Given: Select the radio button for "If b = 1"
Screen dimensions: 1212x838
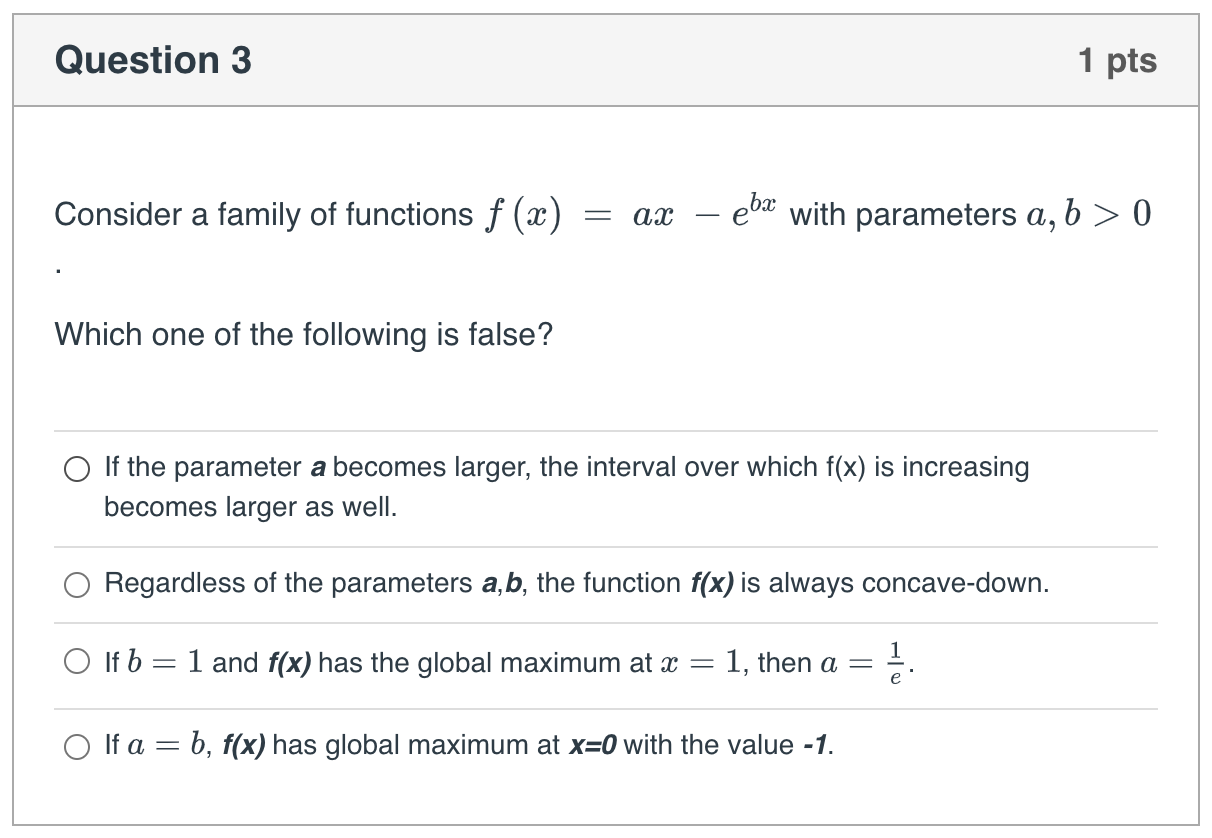Looking at the screenshot, I should [x=77, y=663].
